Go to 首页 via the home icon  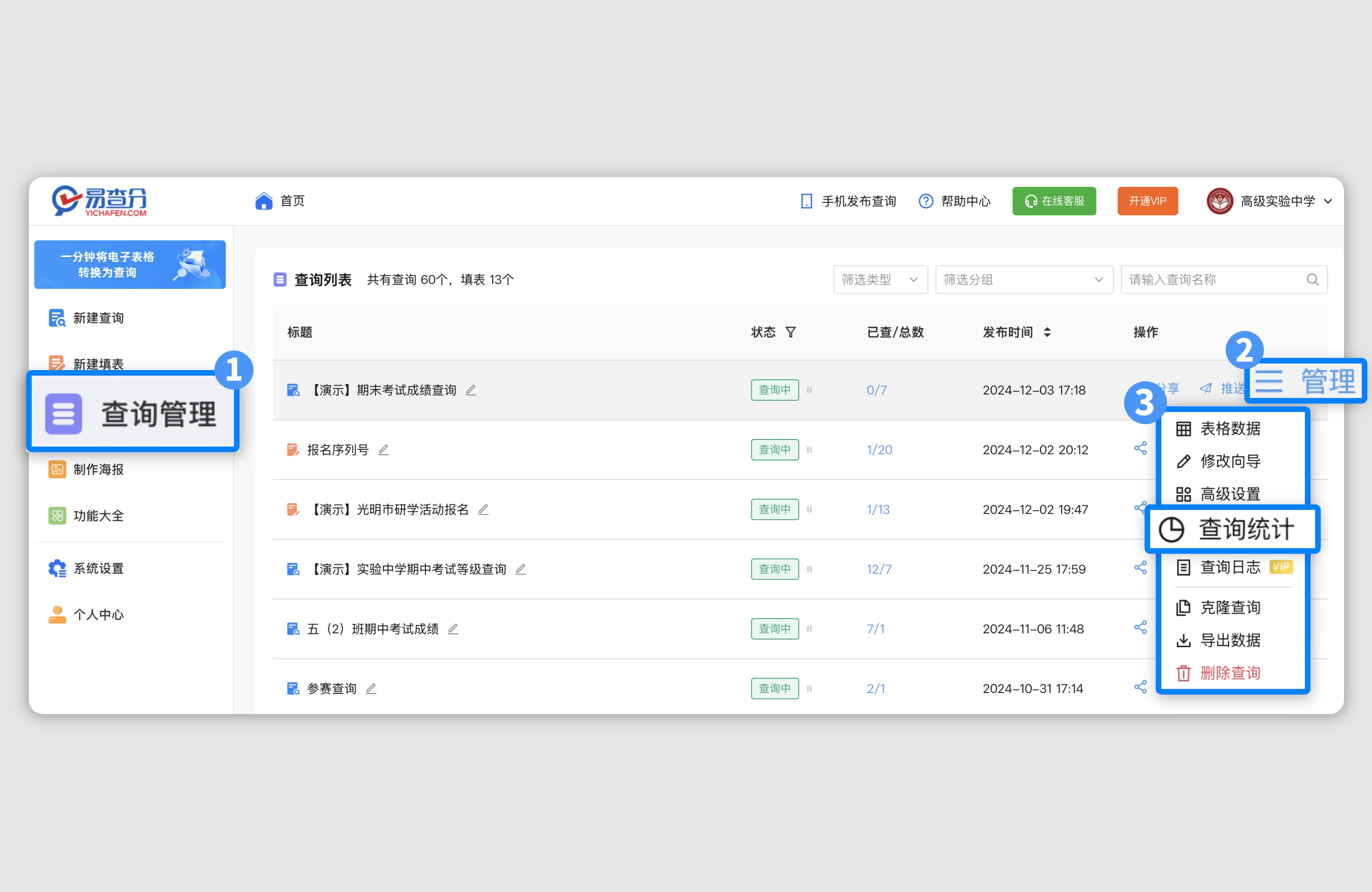(264, 201)
